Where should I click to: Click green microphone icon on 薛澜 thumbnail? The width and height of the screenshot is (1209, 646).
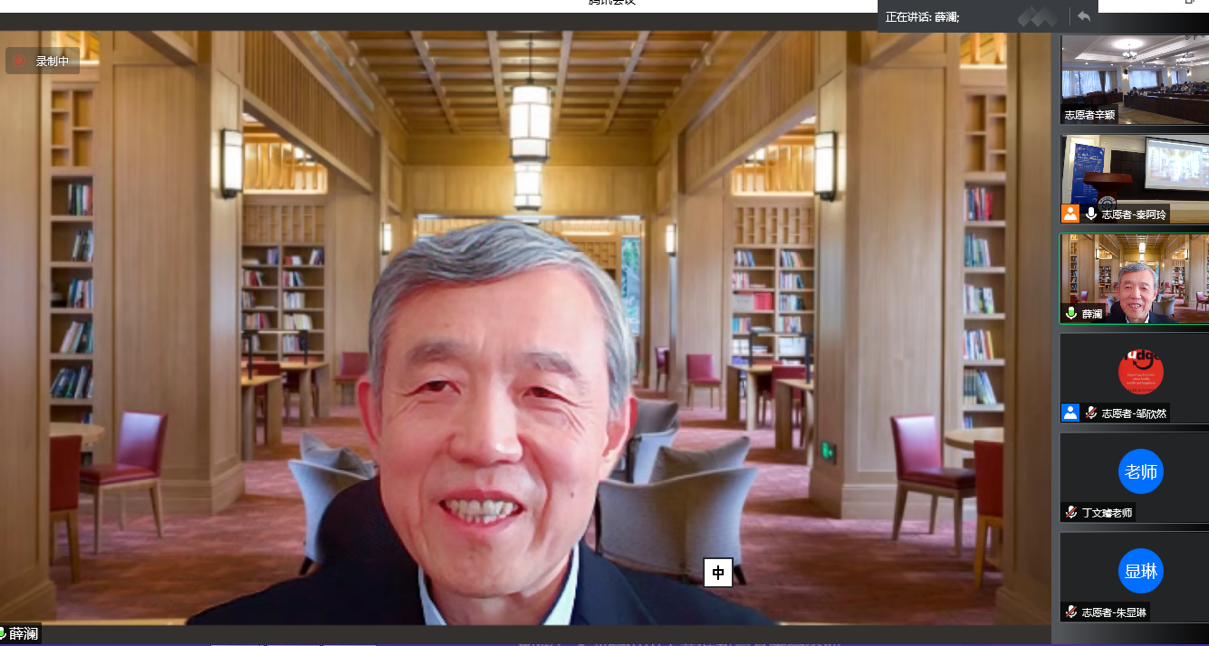click(1071, 313)
